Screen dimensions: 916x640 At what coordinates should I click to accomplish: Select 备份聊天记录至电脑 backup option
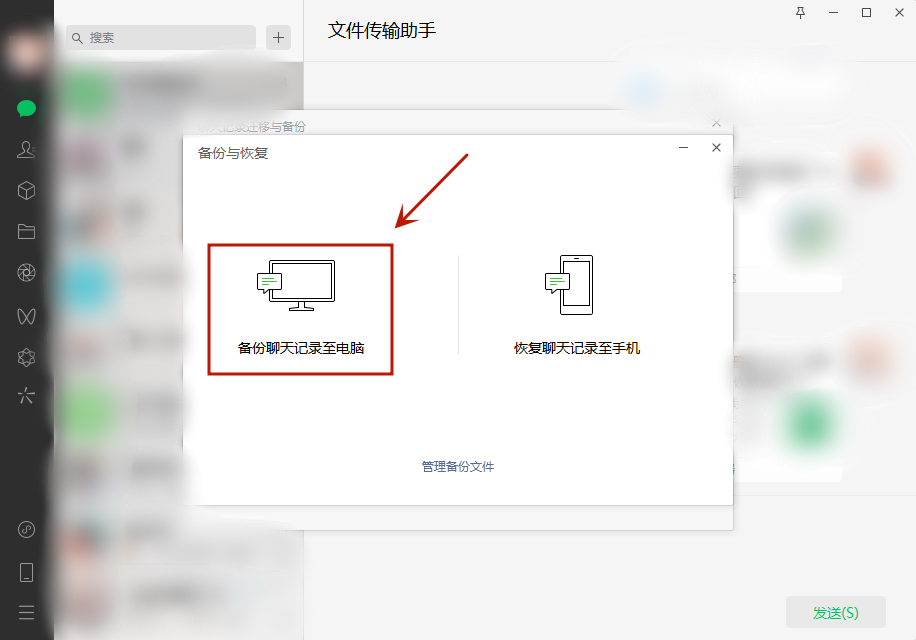(x=300, y=308)
